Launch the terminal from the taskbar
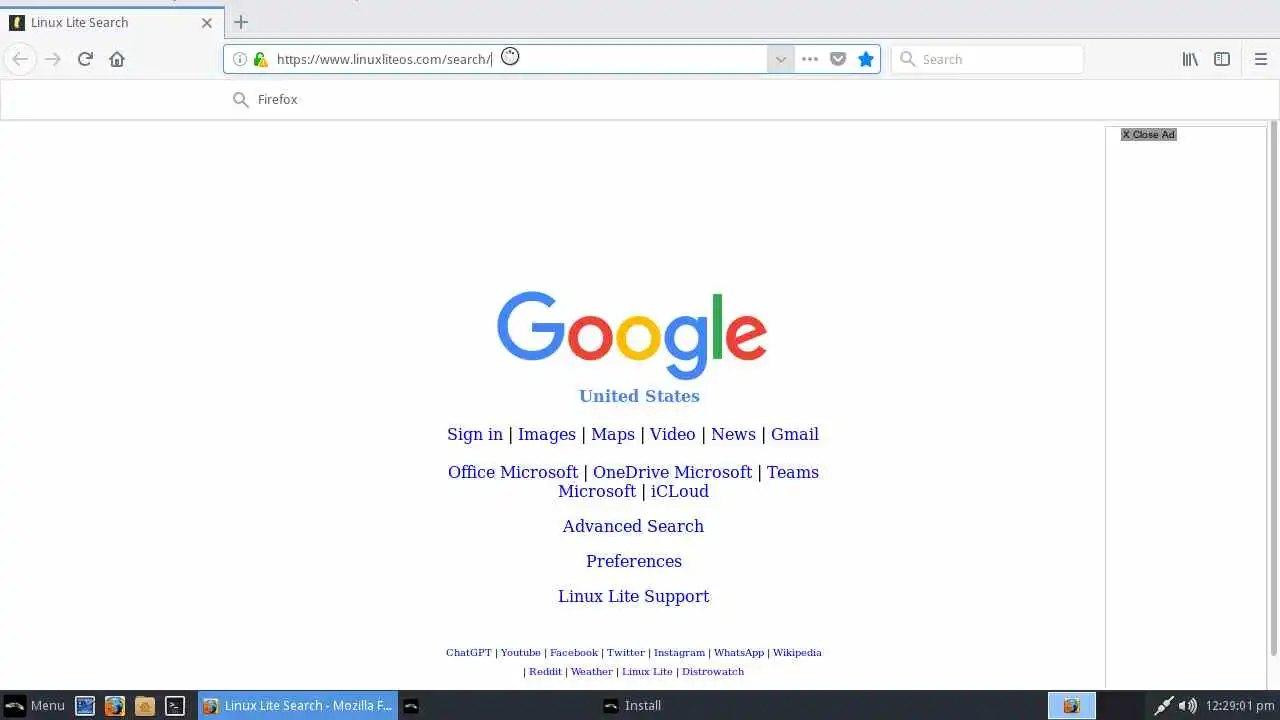The width and height of the screenshot is (1280, 720). 175,705
